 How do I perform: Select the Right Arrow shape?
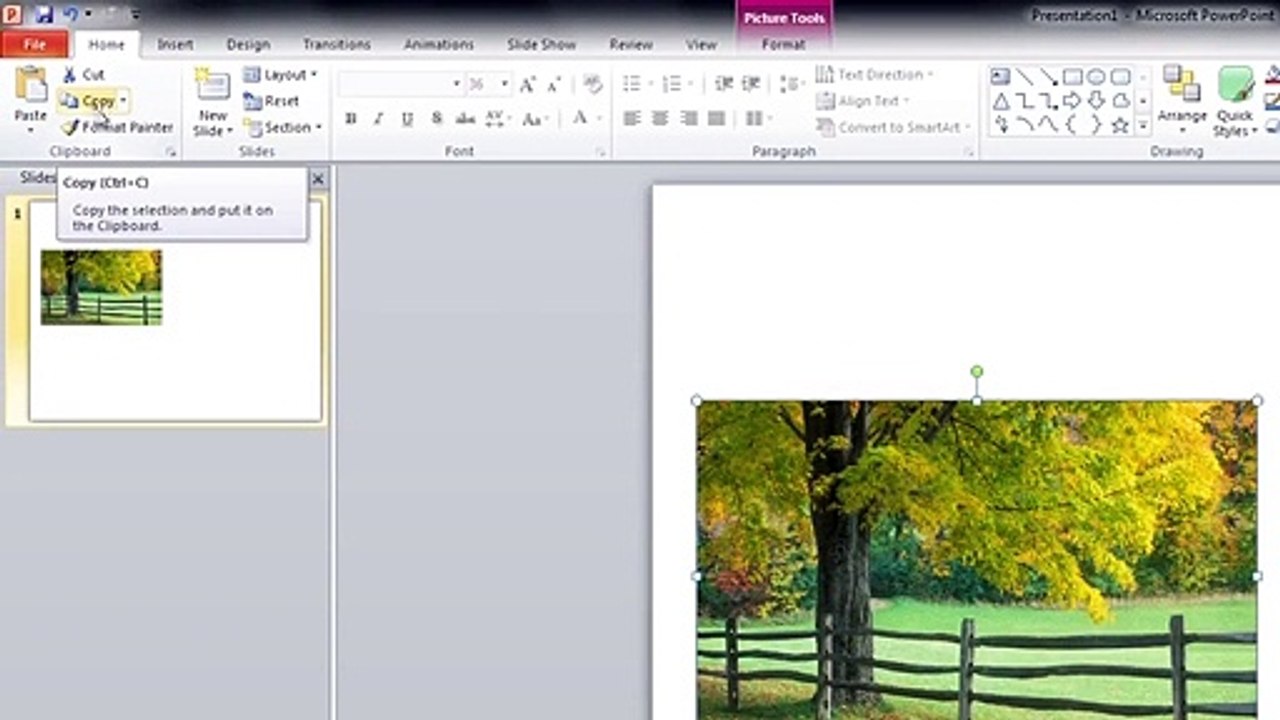tap(1072, 101)
